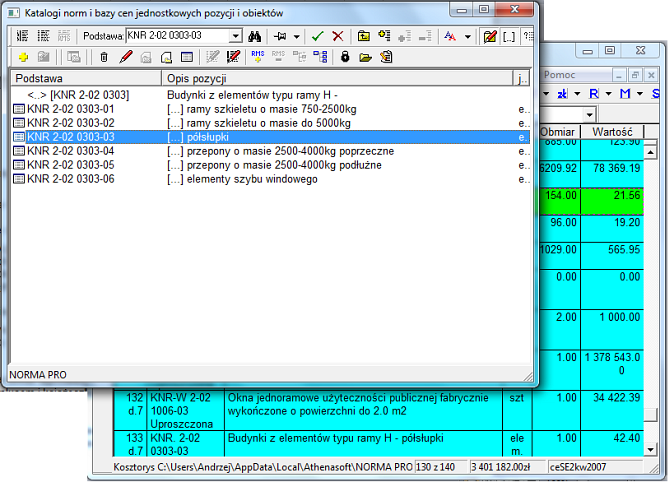Click the padlock icon in the toolbar
This screenshot has width=670, height=482.
coord(345,58)
